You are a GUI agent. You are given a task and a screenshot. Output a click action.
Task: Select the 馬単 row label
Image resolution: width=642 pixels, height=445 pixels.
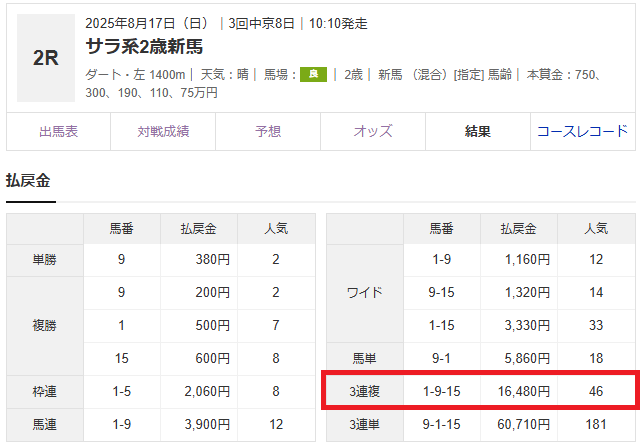coord(364,358)
